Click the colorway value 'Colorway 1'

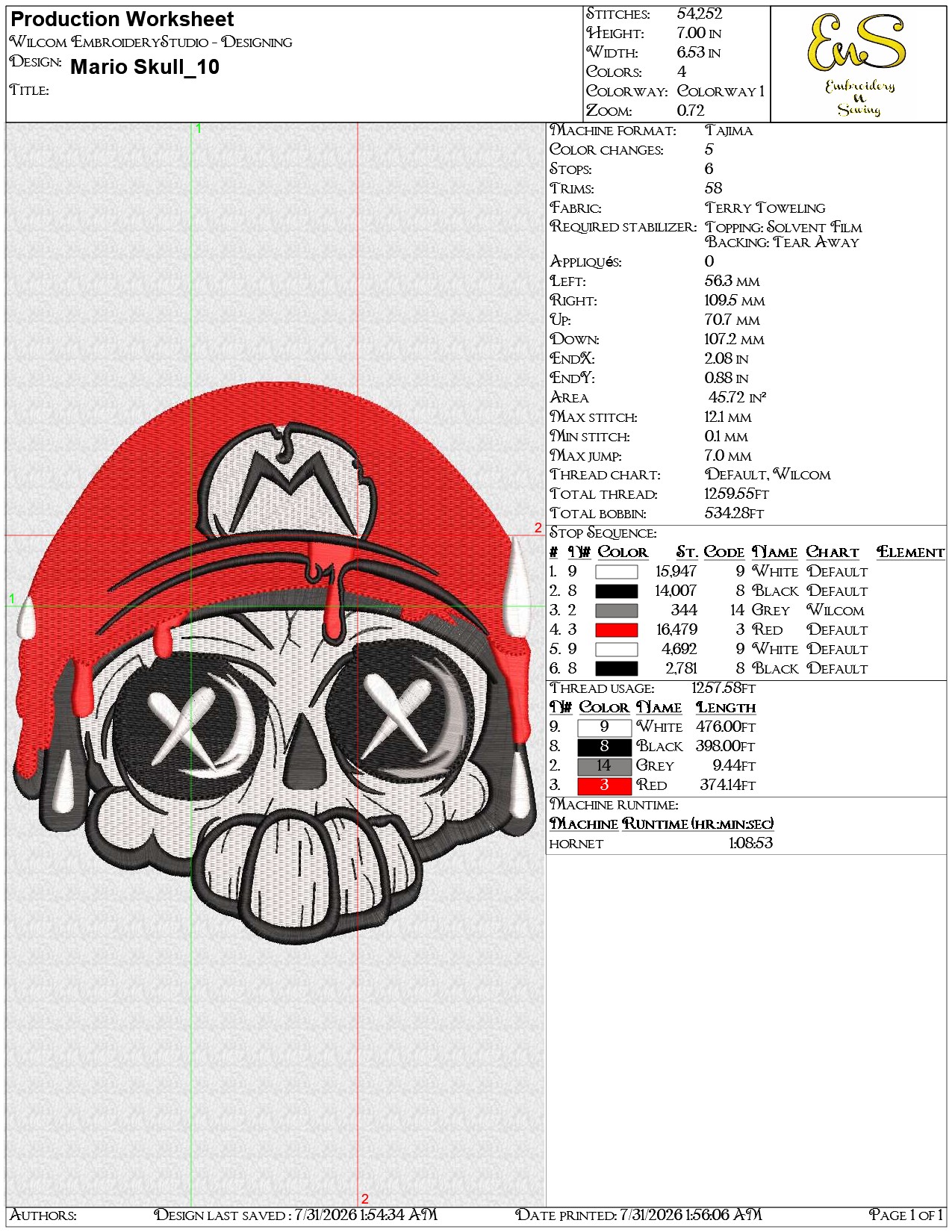pyautogui.click(x=721, y=91)
